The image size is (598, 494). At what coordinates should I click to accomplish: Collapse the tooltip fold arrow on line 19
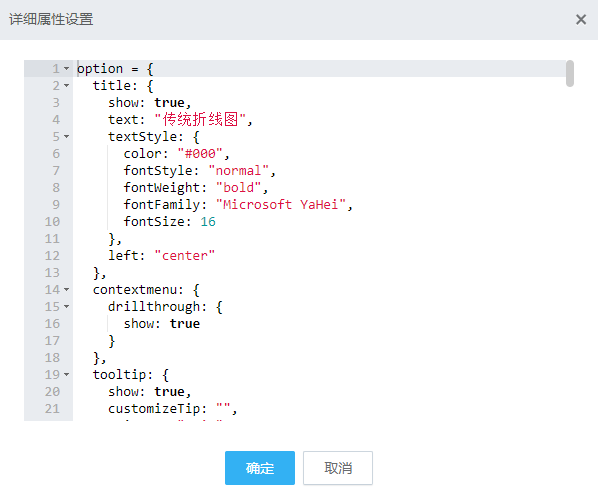coord(66,375)
